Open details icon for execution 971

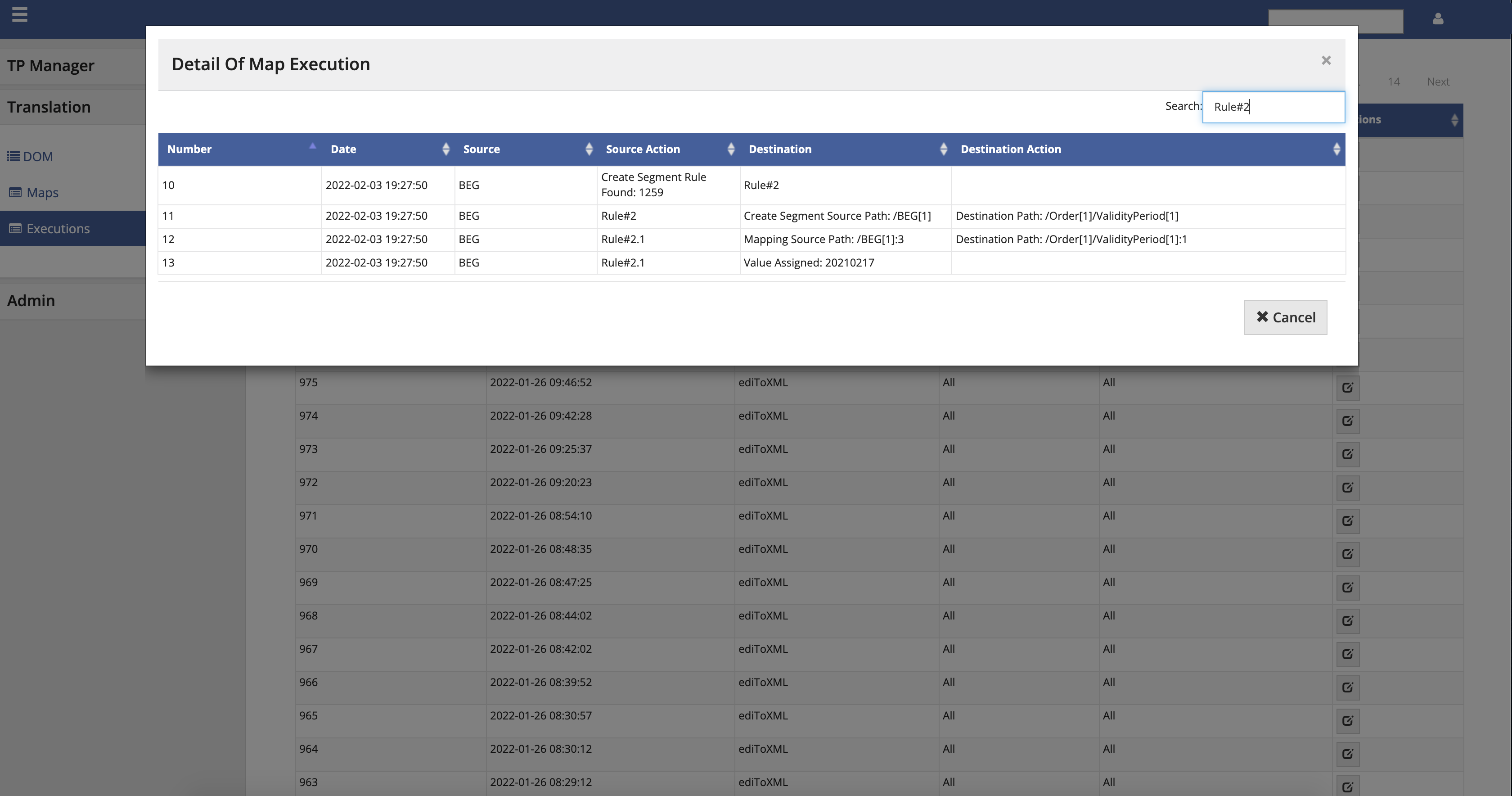pos(1348,521)
